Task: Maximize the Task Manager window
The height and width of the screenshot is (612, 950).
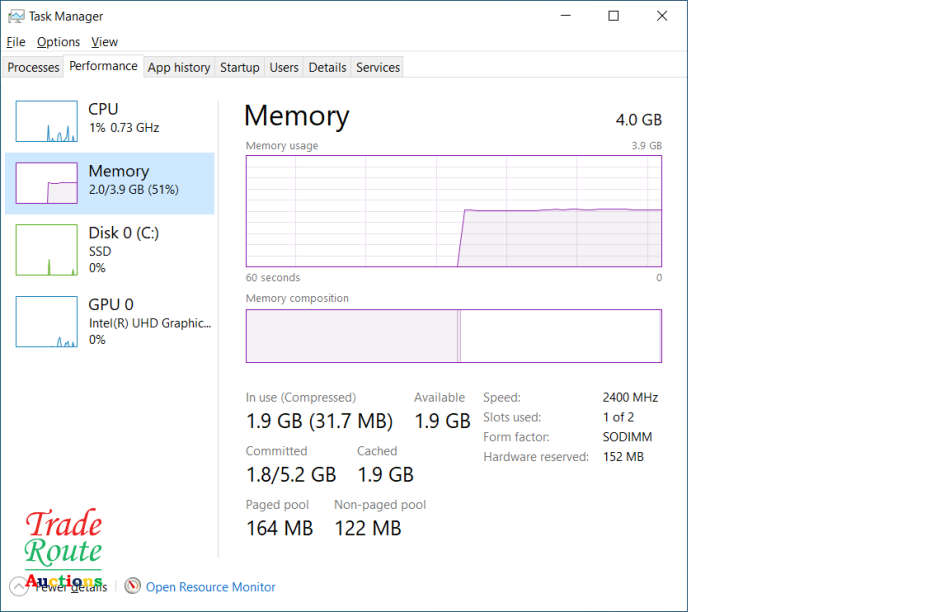Action: (613, 16)
